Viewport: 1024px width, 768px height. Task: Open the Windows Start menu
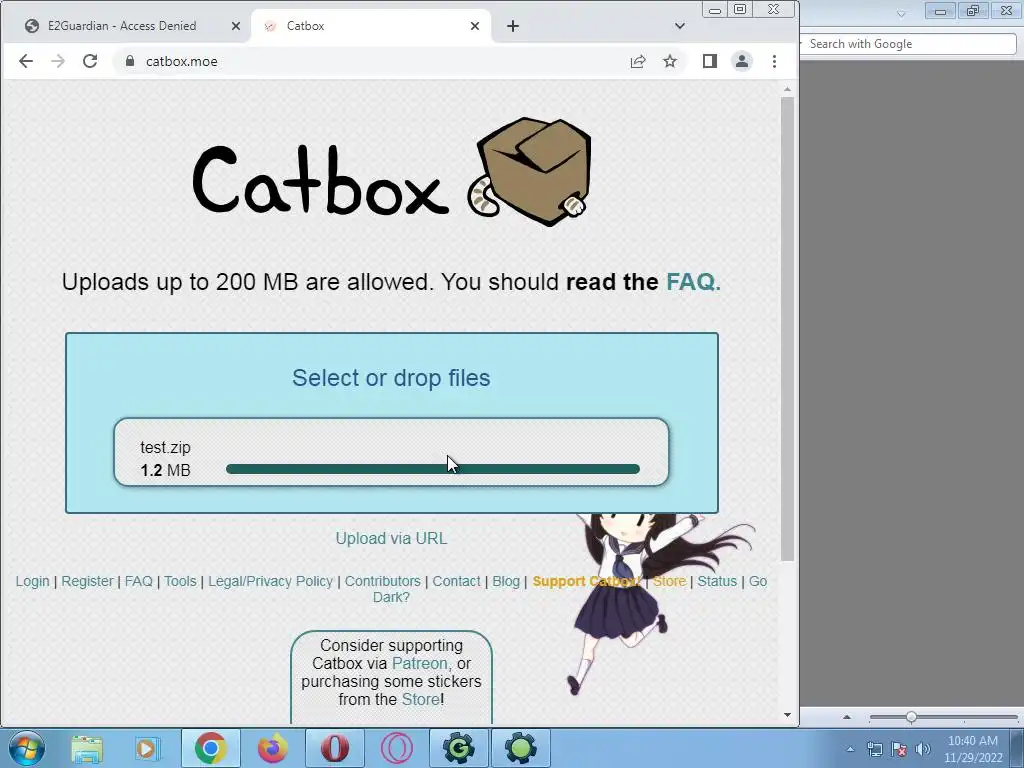27,748
